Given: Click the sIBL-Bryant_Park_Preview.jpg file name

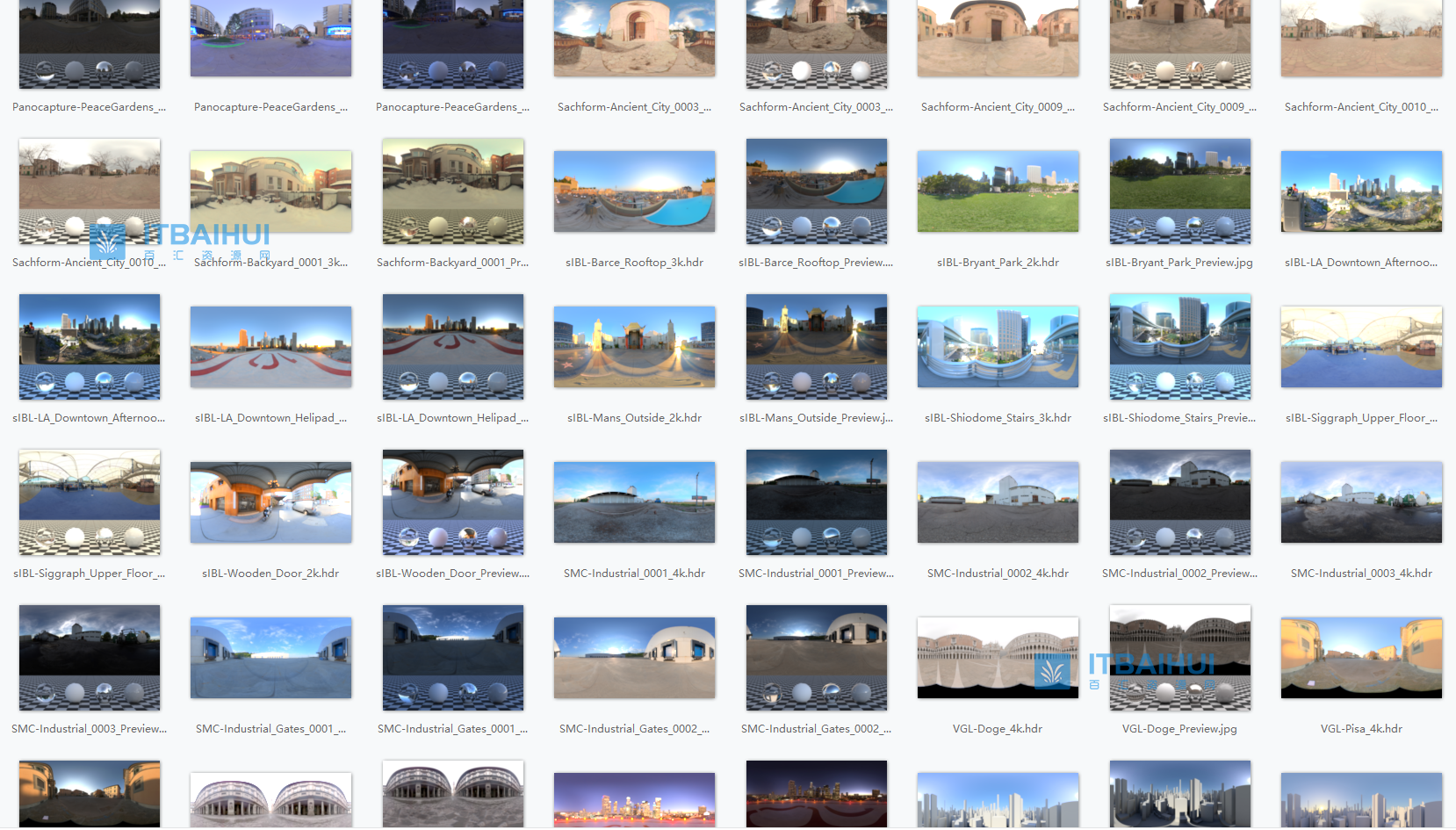Looking at the screenshot, I should [1179, 263].
